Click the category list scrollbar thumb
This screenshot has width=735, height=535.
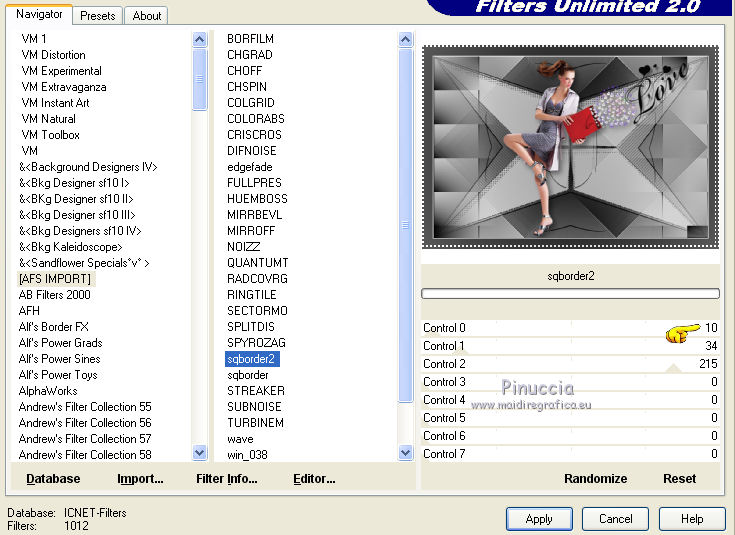(199, 79)
